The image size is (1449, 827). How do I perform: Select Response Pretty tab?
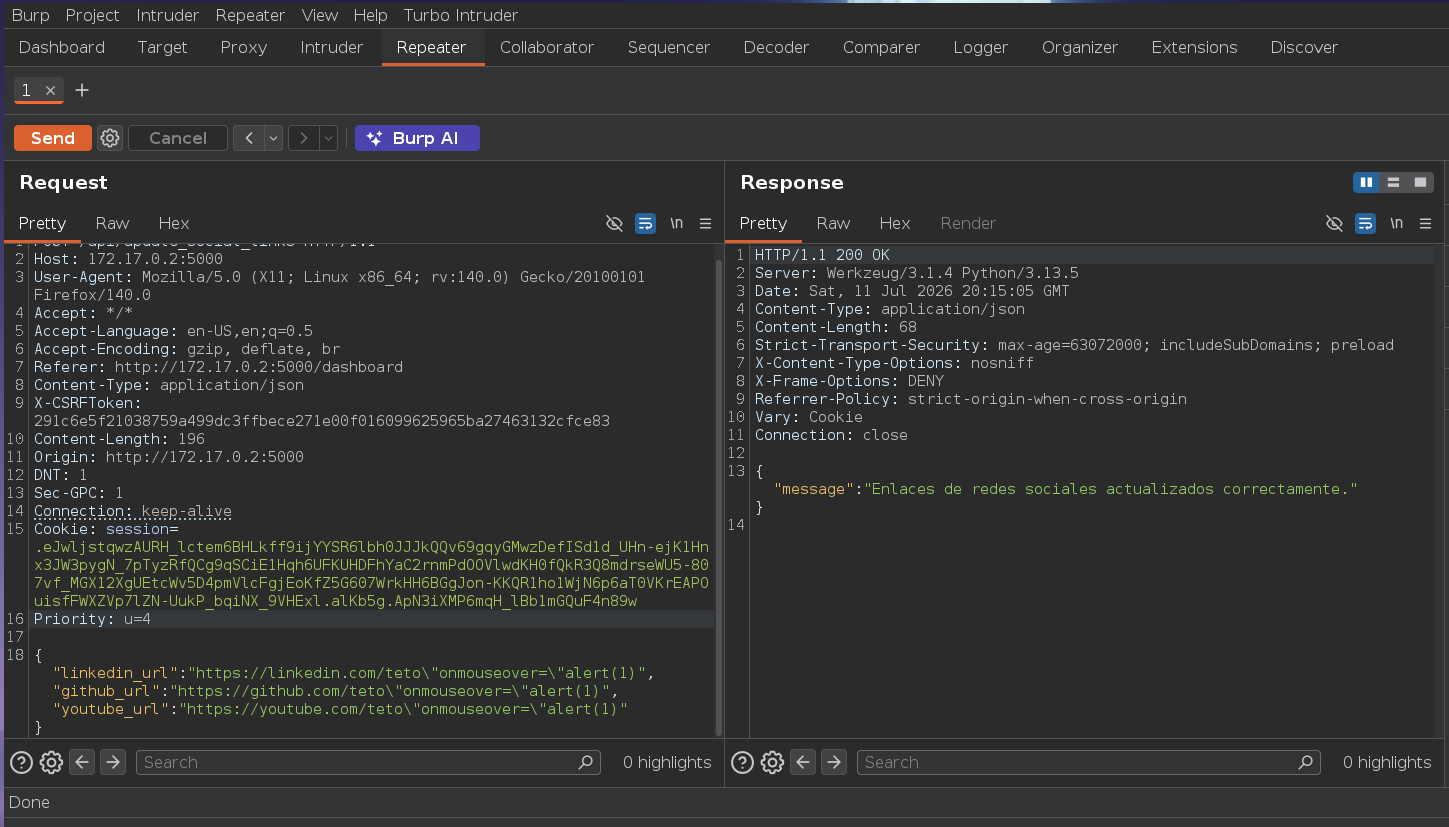tap(763, 223)
